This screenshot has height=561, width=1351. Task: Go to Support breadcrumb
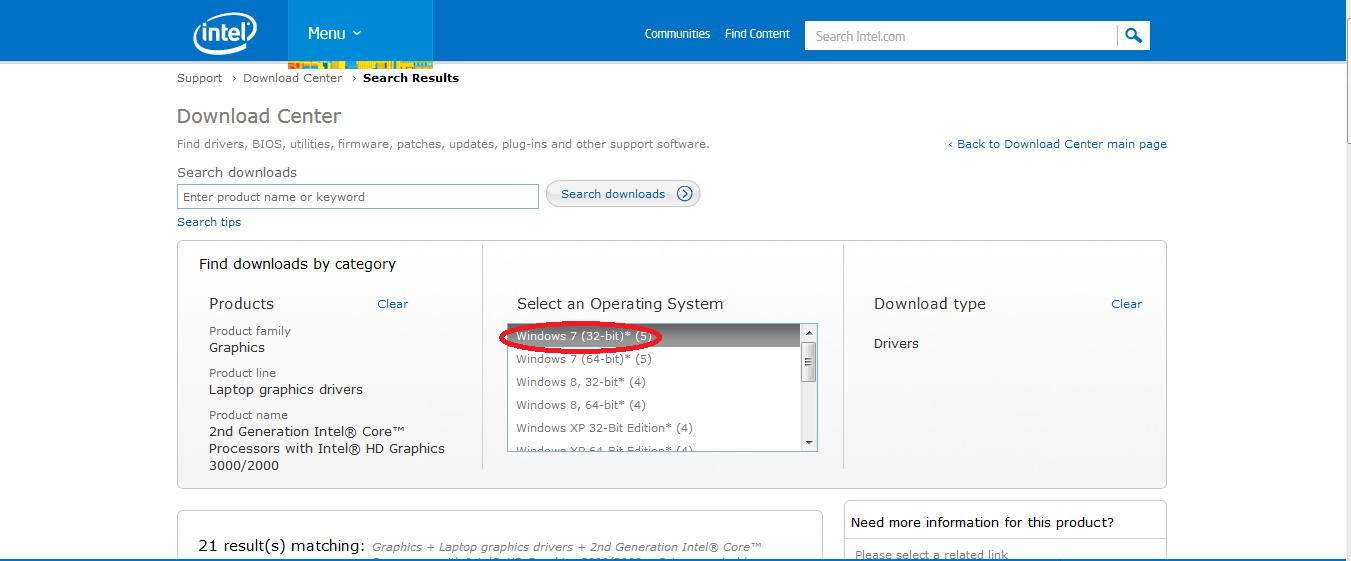pos(199,78)
